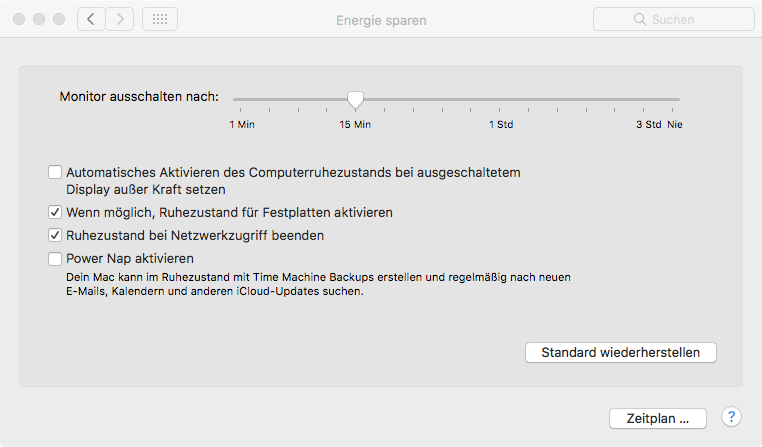Open help with the question mark button
762x447 pixels.
(730, 417)
